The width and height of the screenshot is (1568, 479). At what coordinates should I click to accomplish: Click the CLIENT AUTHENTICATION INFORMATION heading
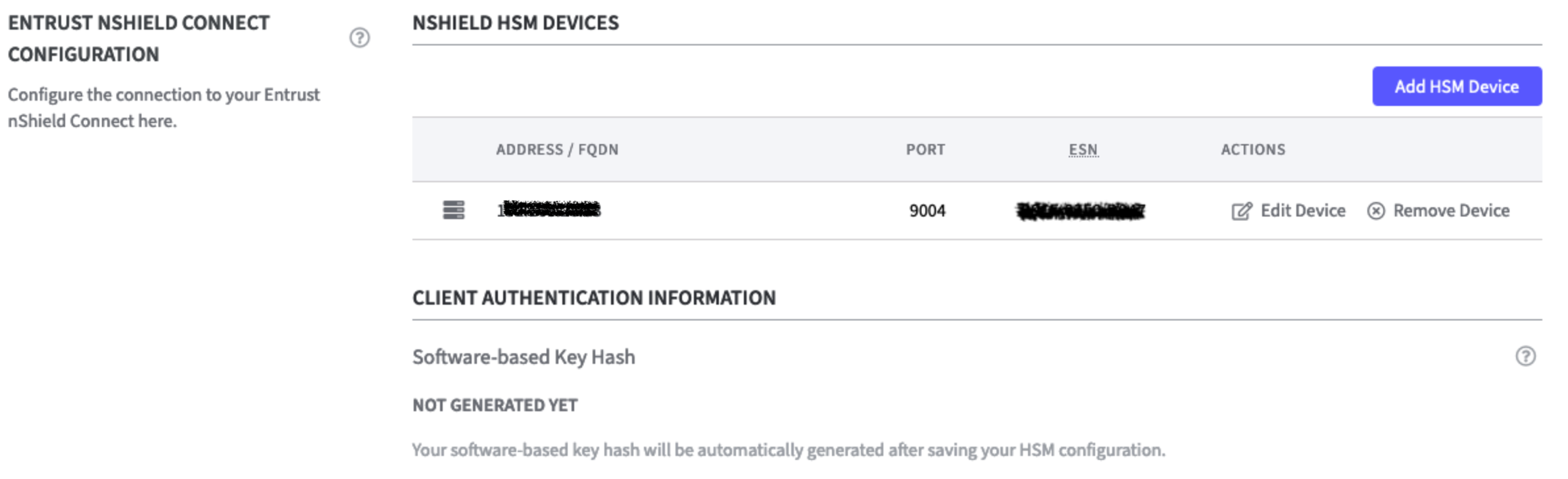594,297
